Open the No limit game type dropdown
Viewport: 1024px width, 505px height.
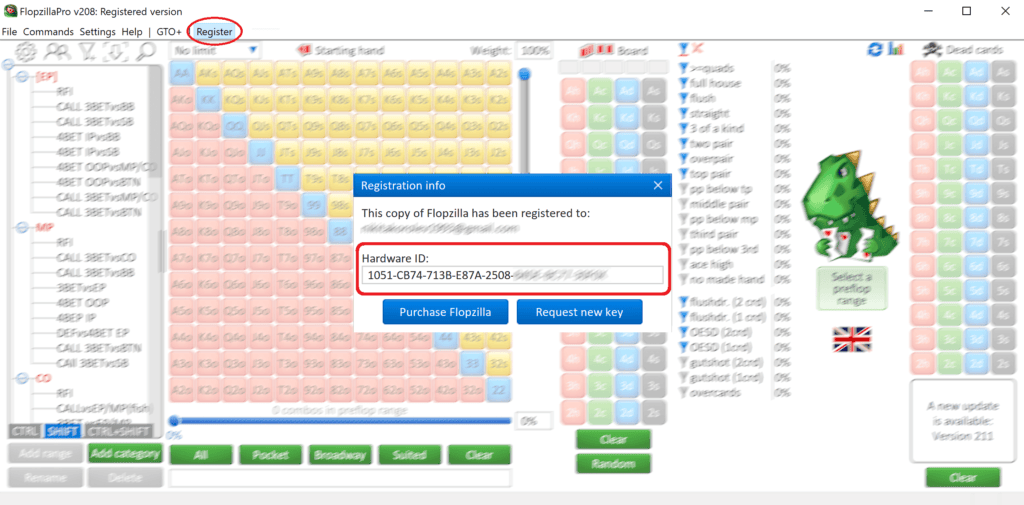point(216,50)
